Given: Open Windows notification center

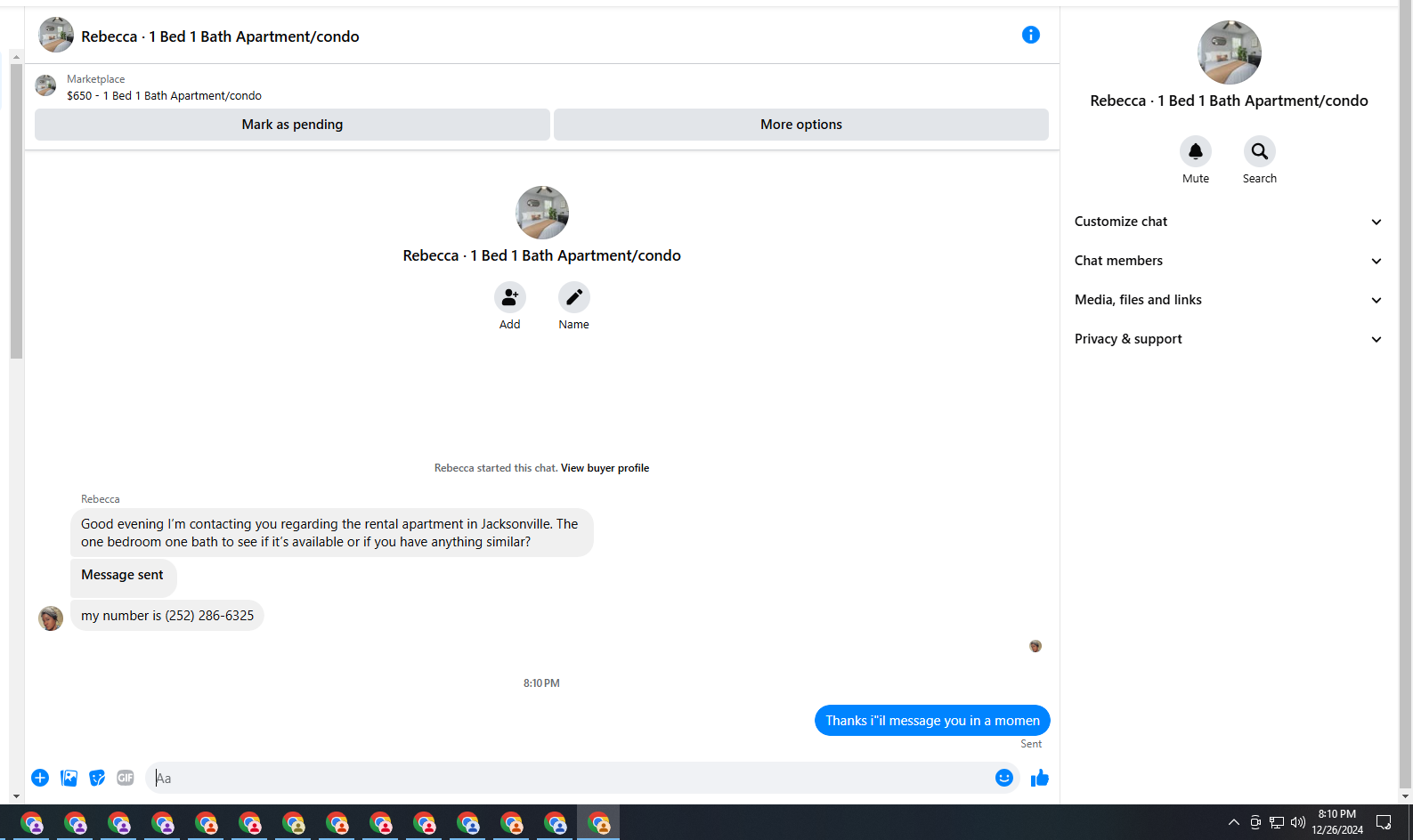Looking at the screenshot, I should [x=1384, y=822].
